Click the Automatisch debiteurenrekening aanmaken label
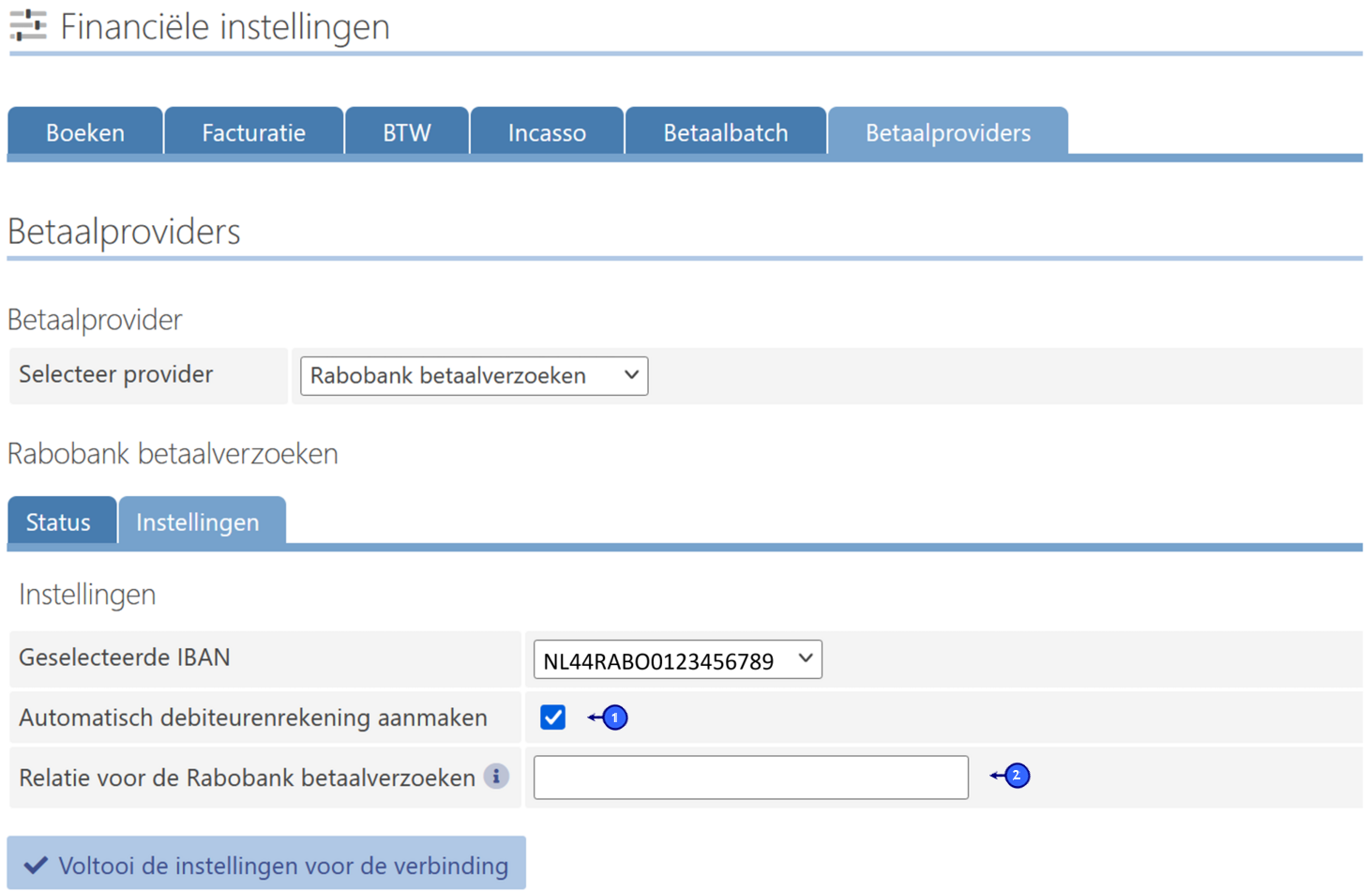This screenshot has height=891, width=1372. (253, 717)
